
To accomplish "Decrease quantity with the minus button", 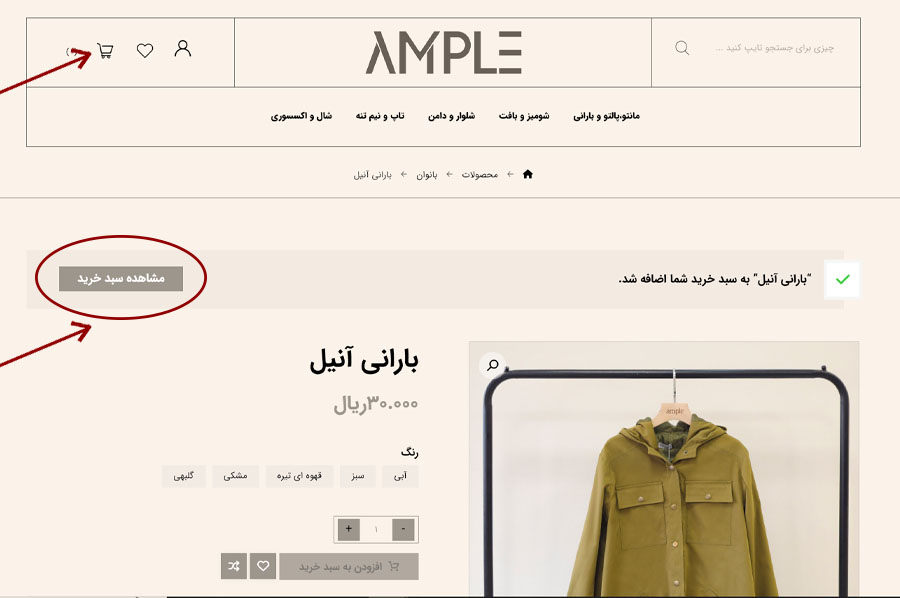I will (x=404, y=529).
